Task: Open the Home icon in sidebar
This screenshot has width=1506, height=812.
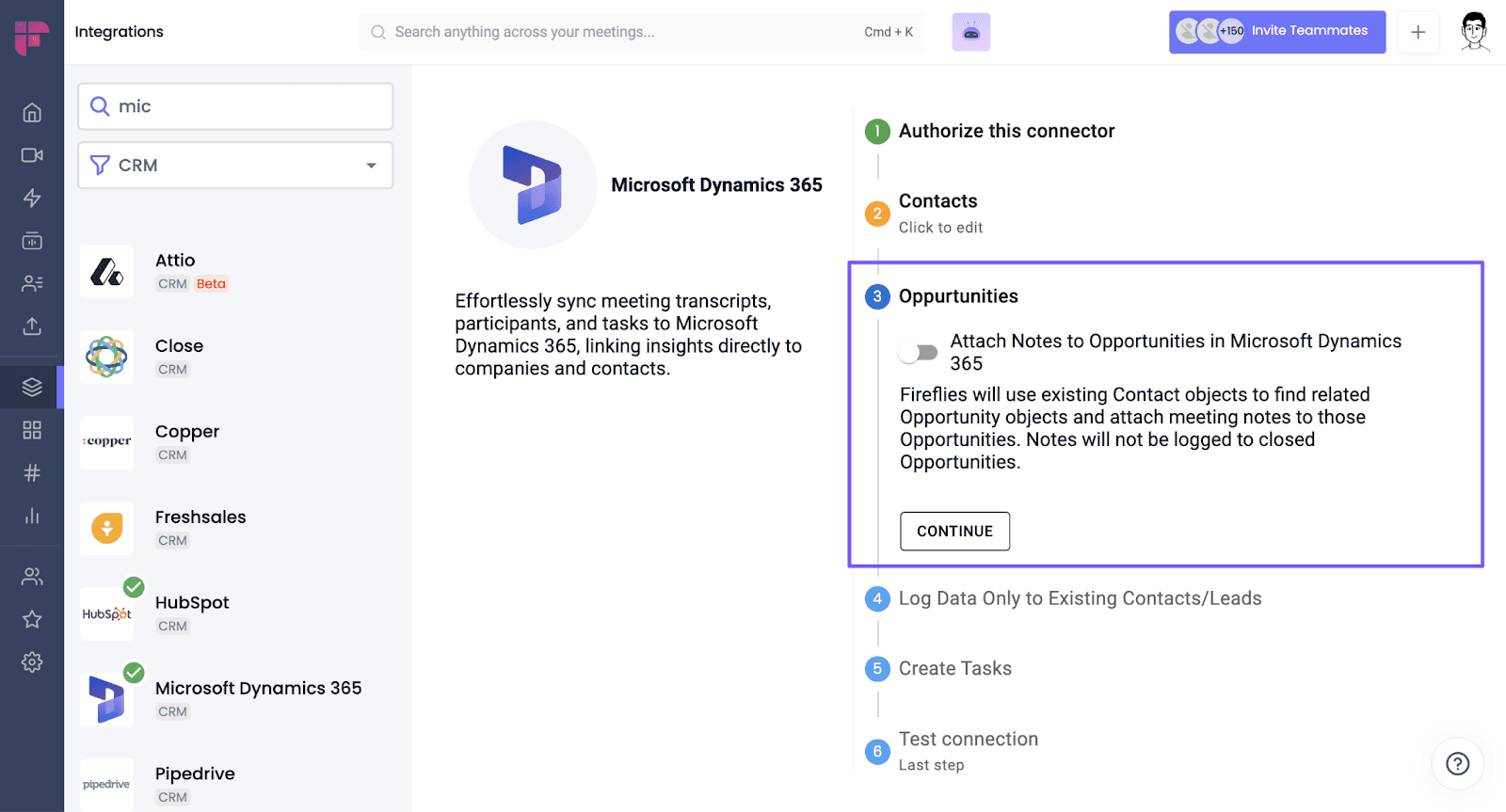Action: pos(32,113)
